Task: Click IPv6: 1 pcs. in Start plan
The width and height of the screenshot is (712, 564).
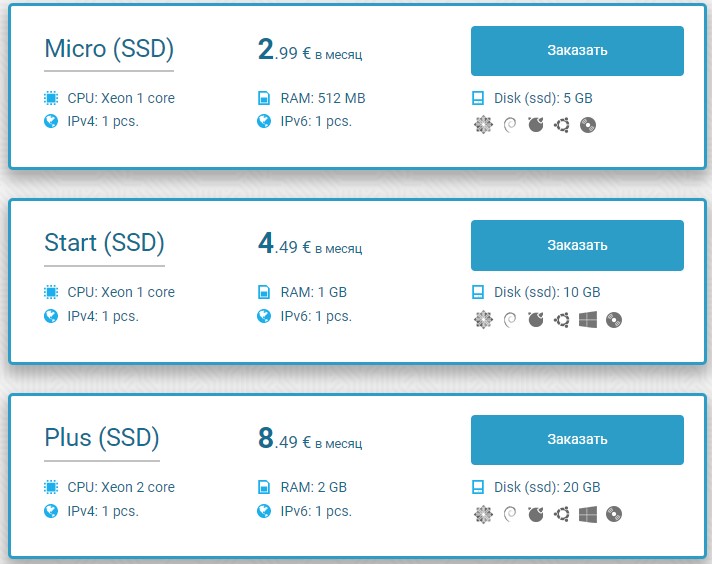Action: [x=316, y=317]
